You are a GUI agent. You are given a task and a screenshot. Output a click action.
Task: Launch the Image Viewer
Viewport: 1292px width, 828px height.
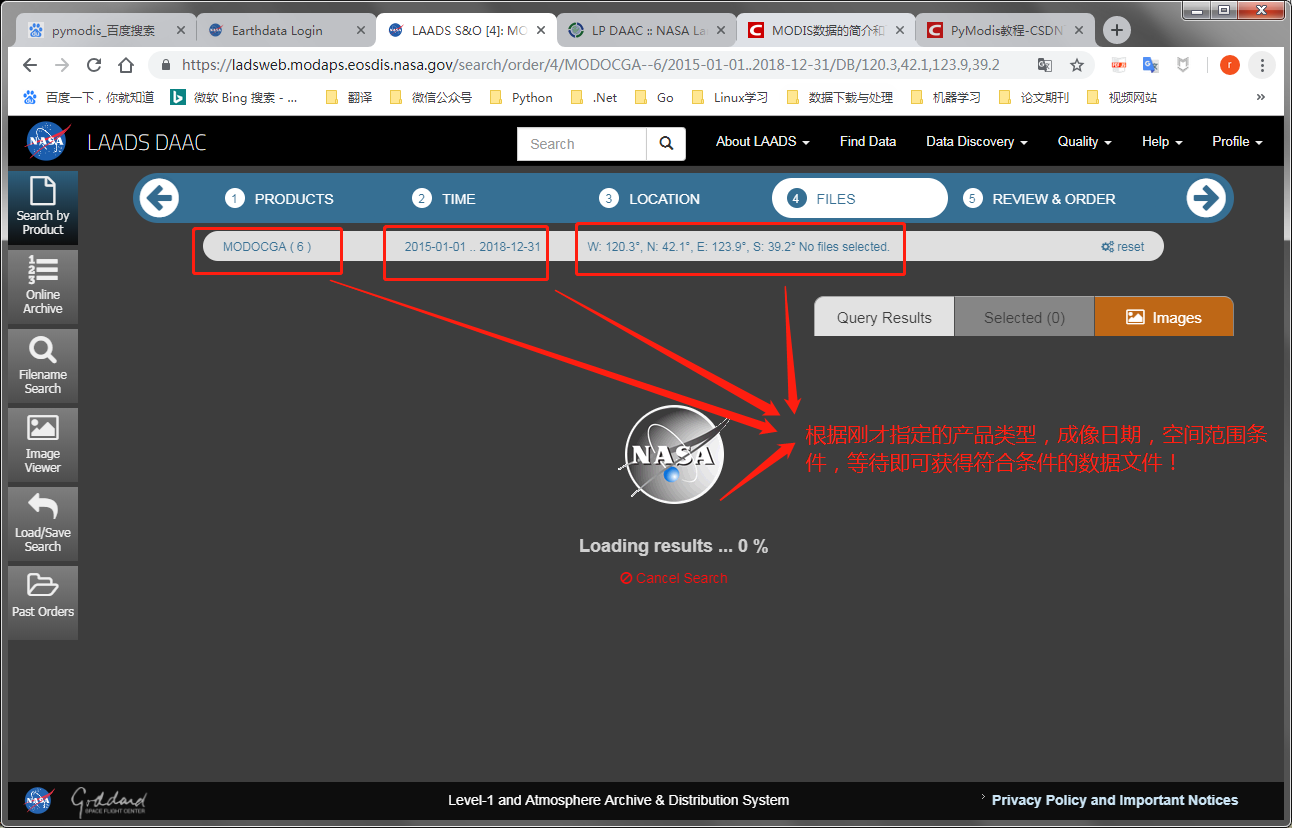pos(42,444)
